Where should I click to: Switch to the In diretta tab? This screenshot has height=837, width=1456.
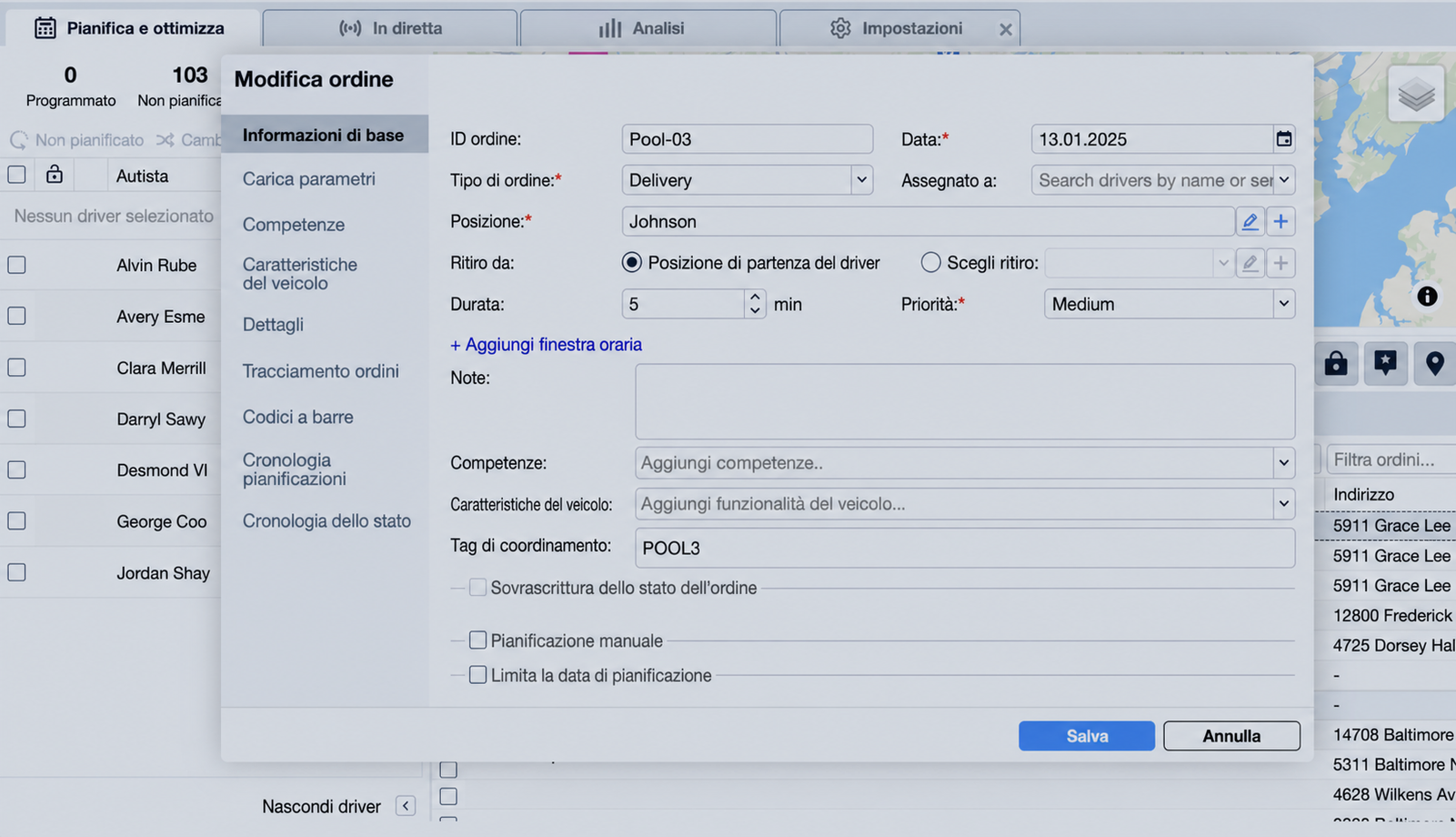[x=390, y=28]
